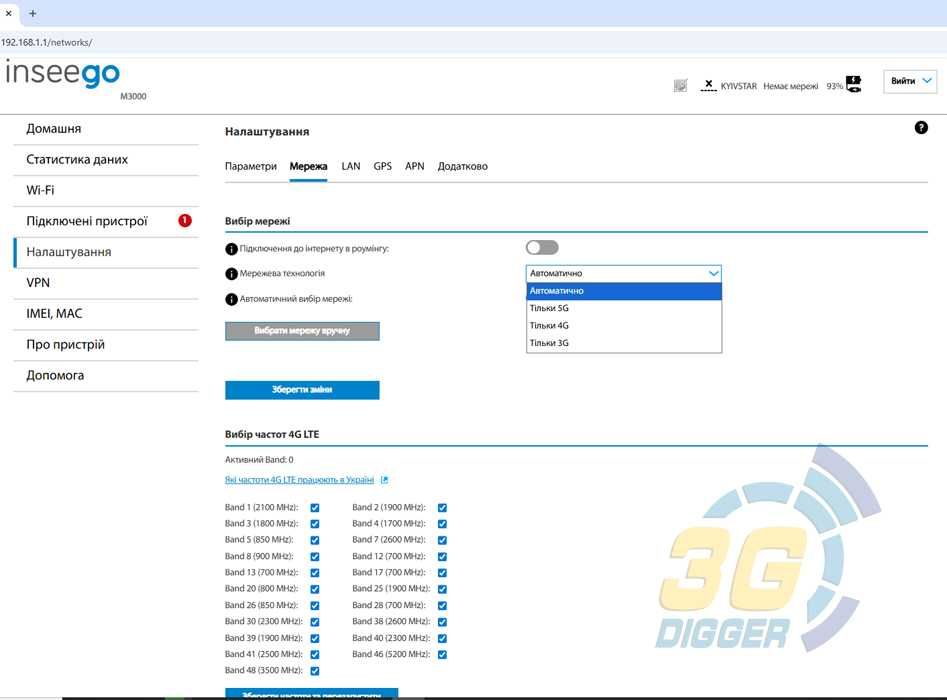Uncheck Band 1 (2100 MHz) checkbox

pyautogui.click(x=315, y=508)
